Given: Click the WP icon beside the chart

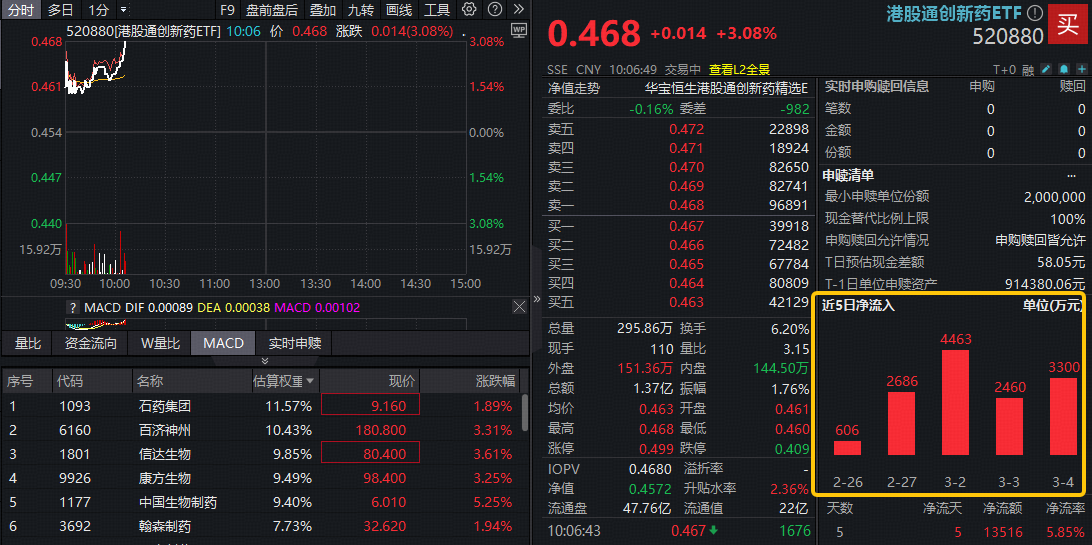Looking at the screenshot, I should point(518,30).
